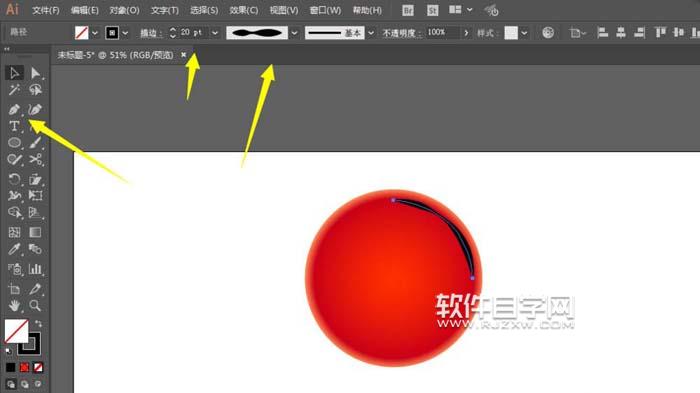Select the Curvature tool
Screen dimensions: 700x393
coord(35,109)
